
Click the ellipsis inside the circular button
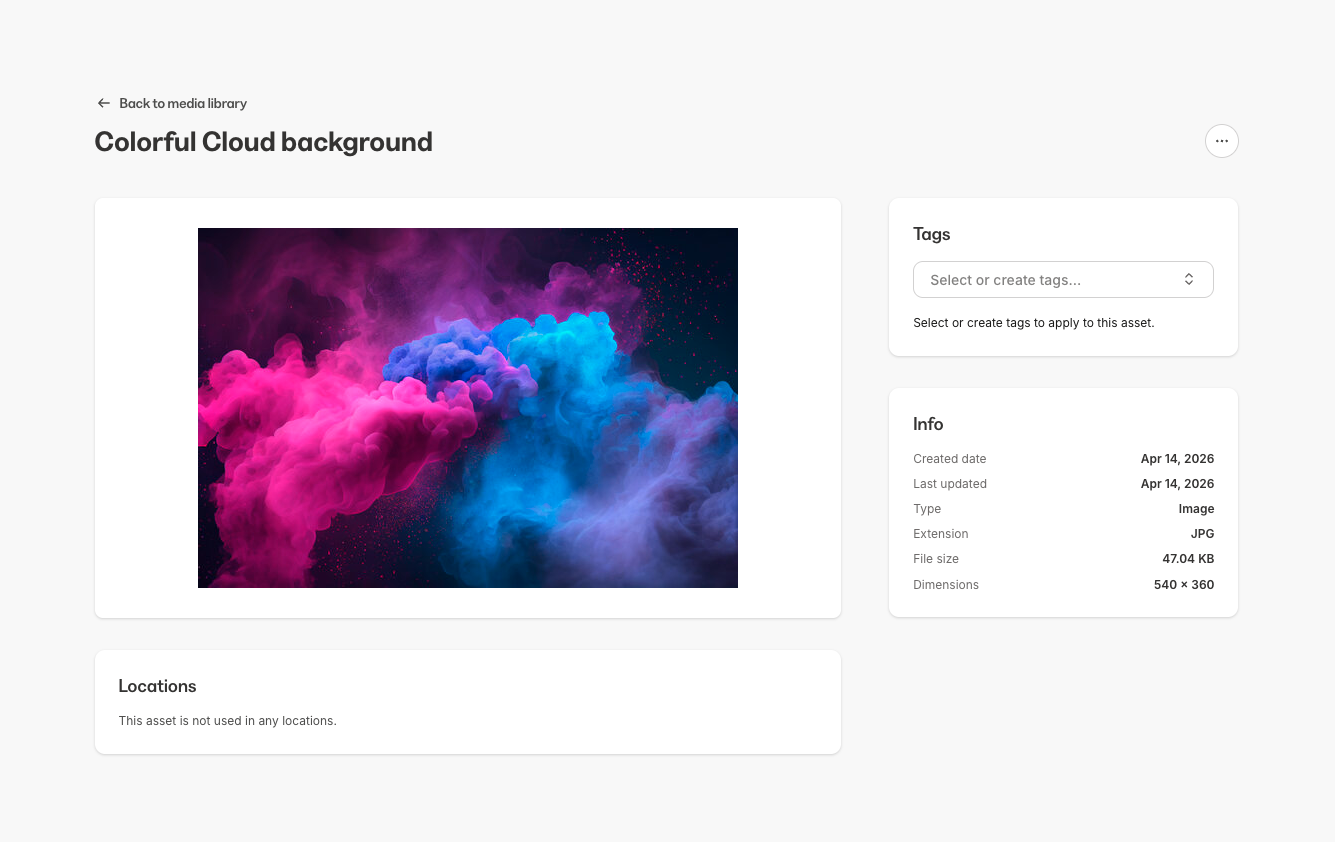pos(1221,140)
